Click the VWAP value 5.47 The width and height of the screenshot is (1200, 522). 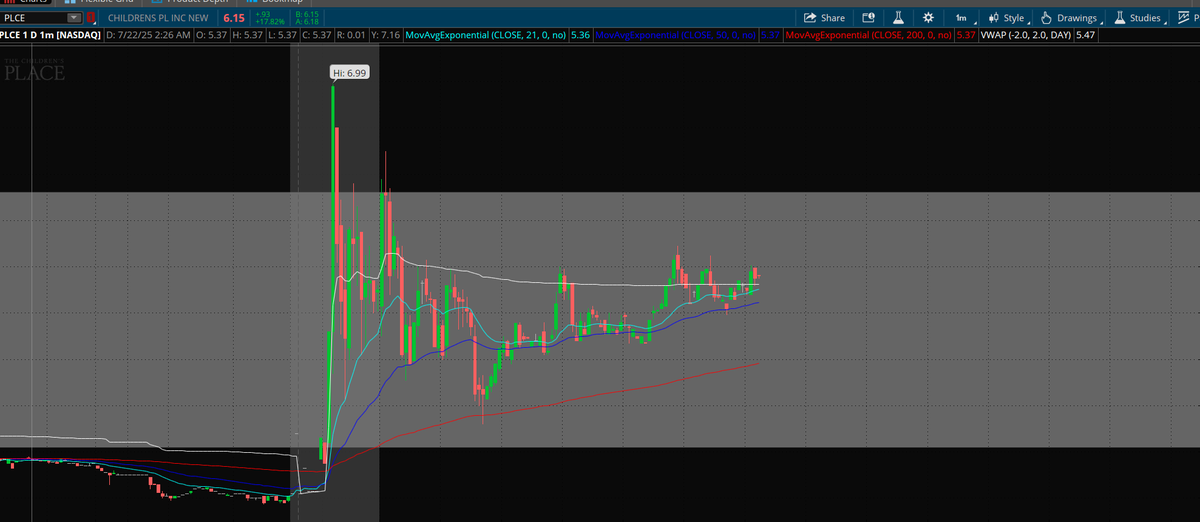coord(1085,35)
